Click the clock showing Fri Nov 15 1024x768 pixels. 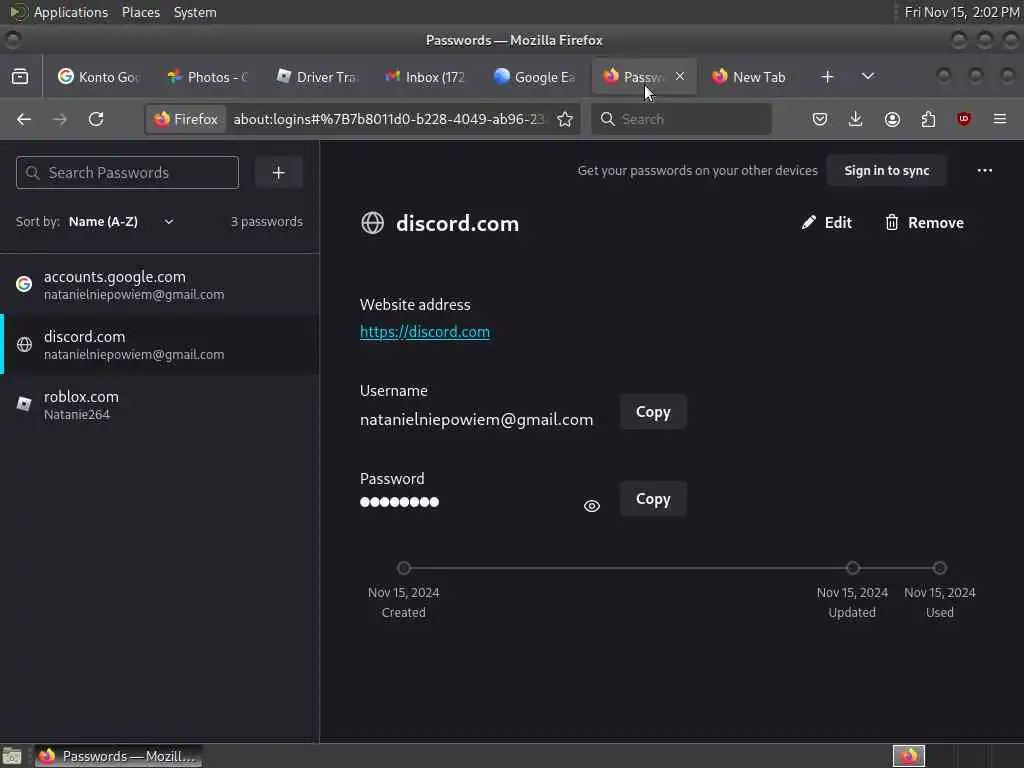click(962, 12)
